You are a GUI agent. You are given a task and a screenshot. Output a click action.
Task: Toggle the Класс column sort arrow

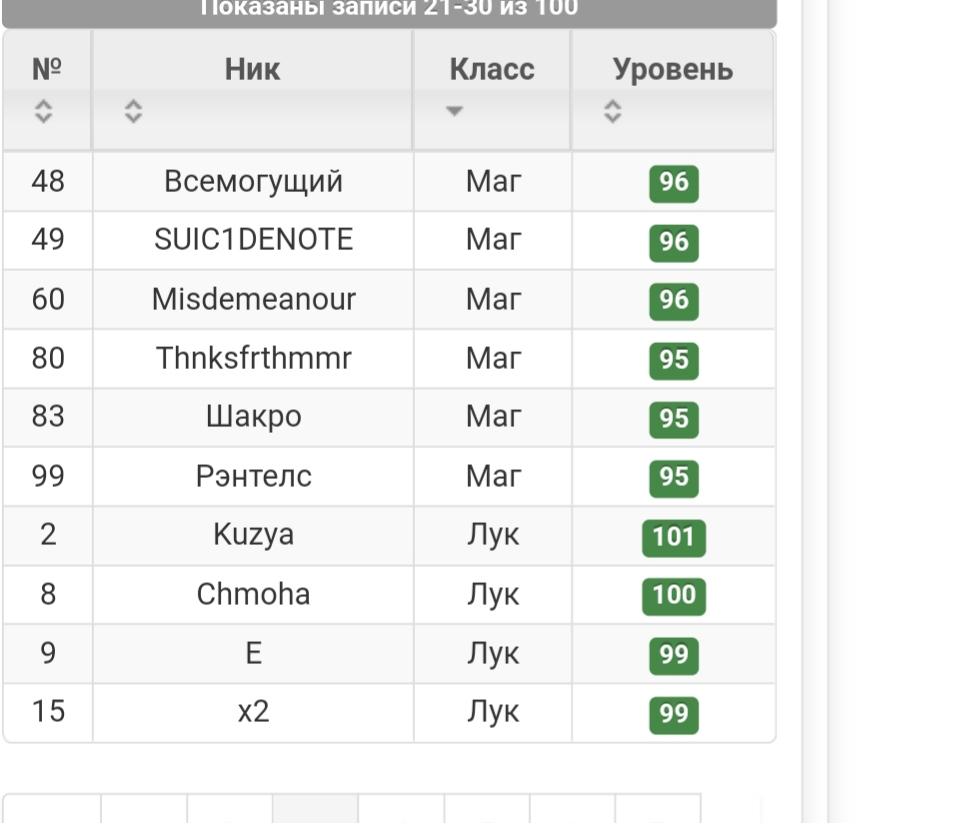455,111
